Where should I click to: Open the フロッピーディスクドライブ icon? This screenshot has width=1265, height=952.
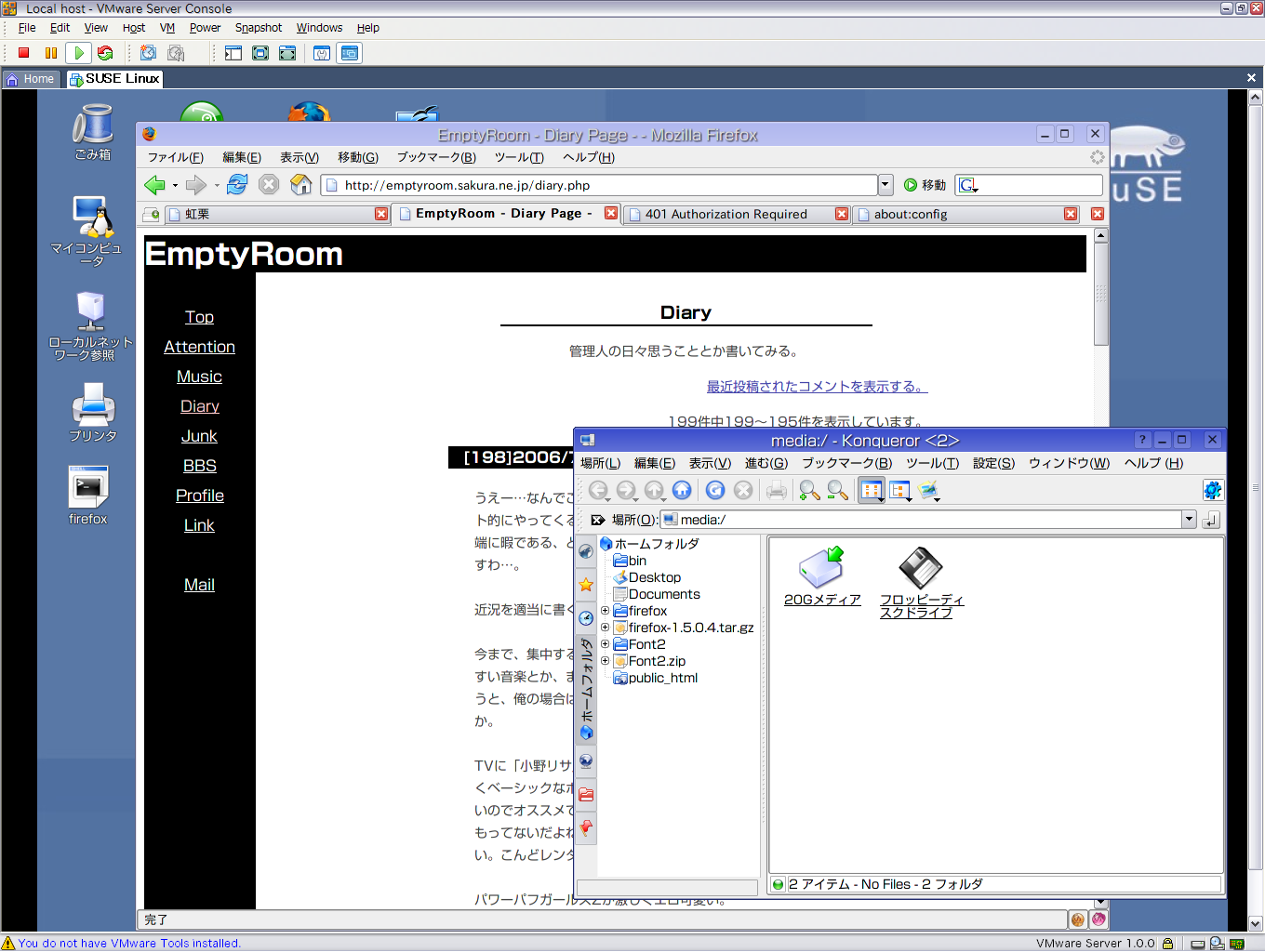point(921,583)
